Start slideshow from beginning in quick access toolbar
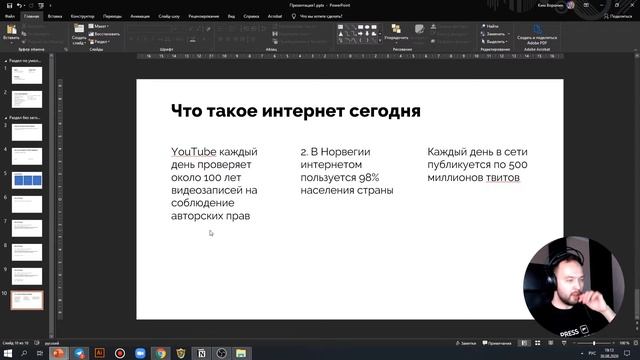Viewport: 640px width, 360px height. pos(41,6)
